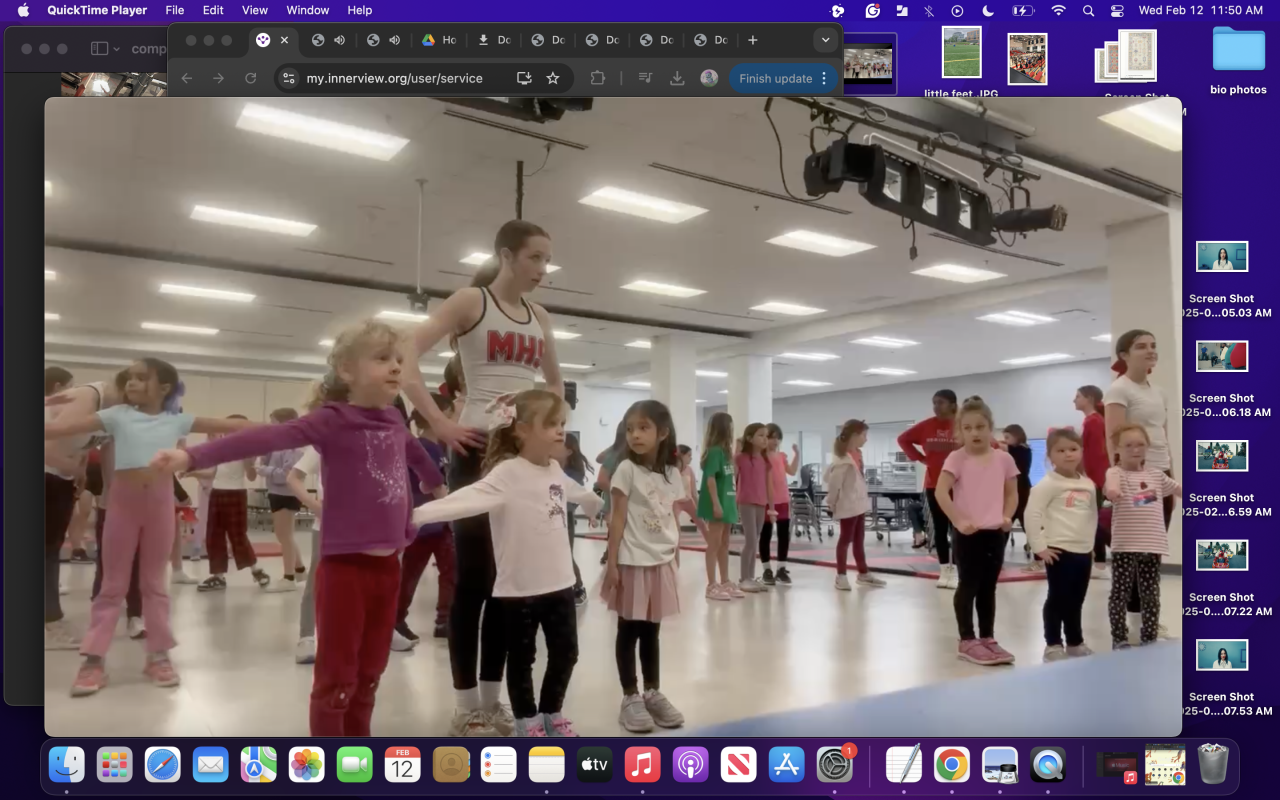Open Chrome three-dot menu beside Finish update
1280x800 pixels.
pos(824,78)
